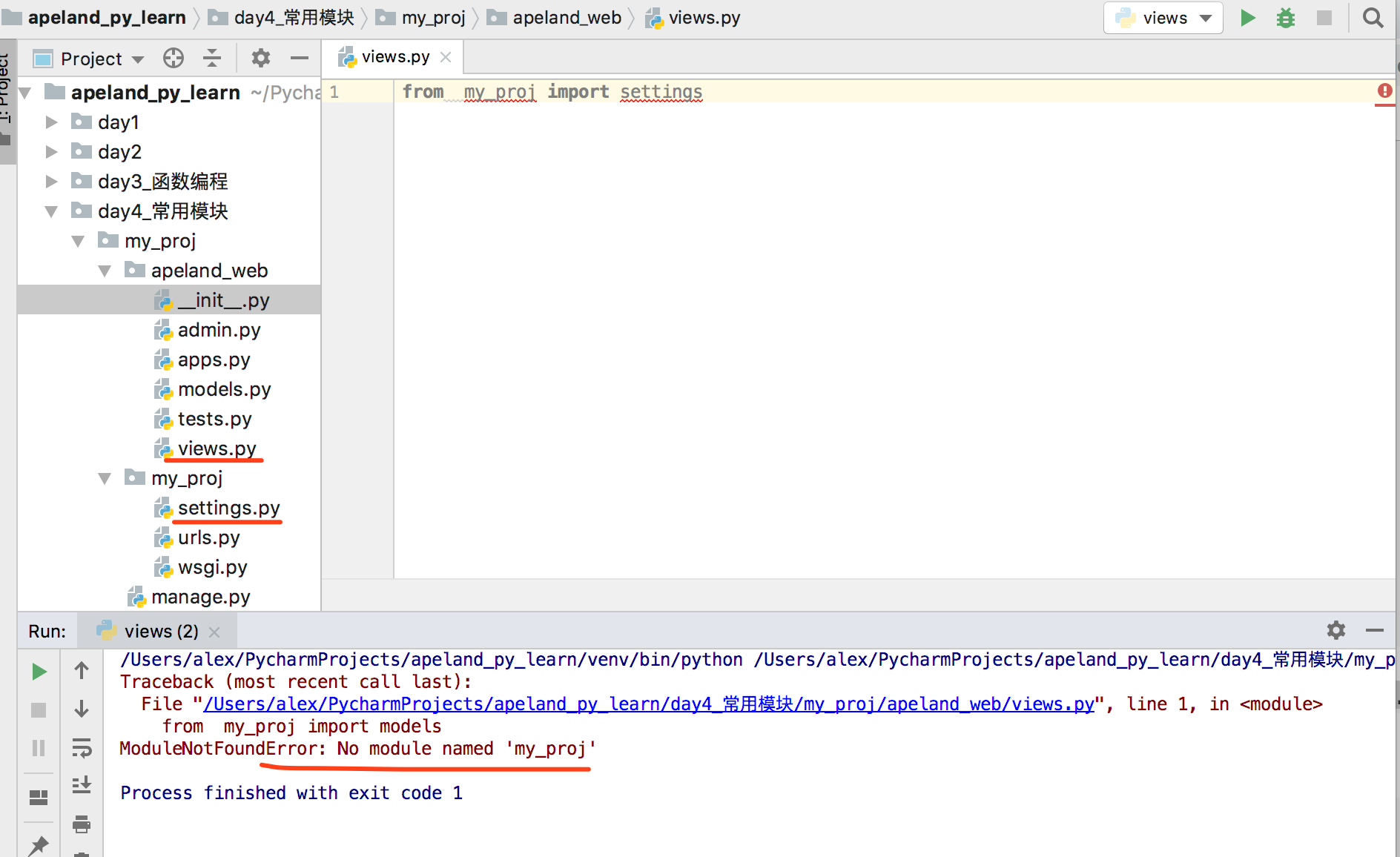This screenshot has width=1400, height=857.
Task: Hide the Run tool window with its minus icon
Action: 1375,630
